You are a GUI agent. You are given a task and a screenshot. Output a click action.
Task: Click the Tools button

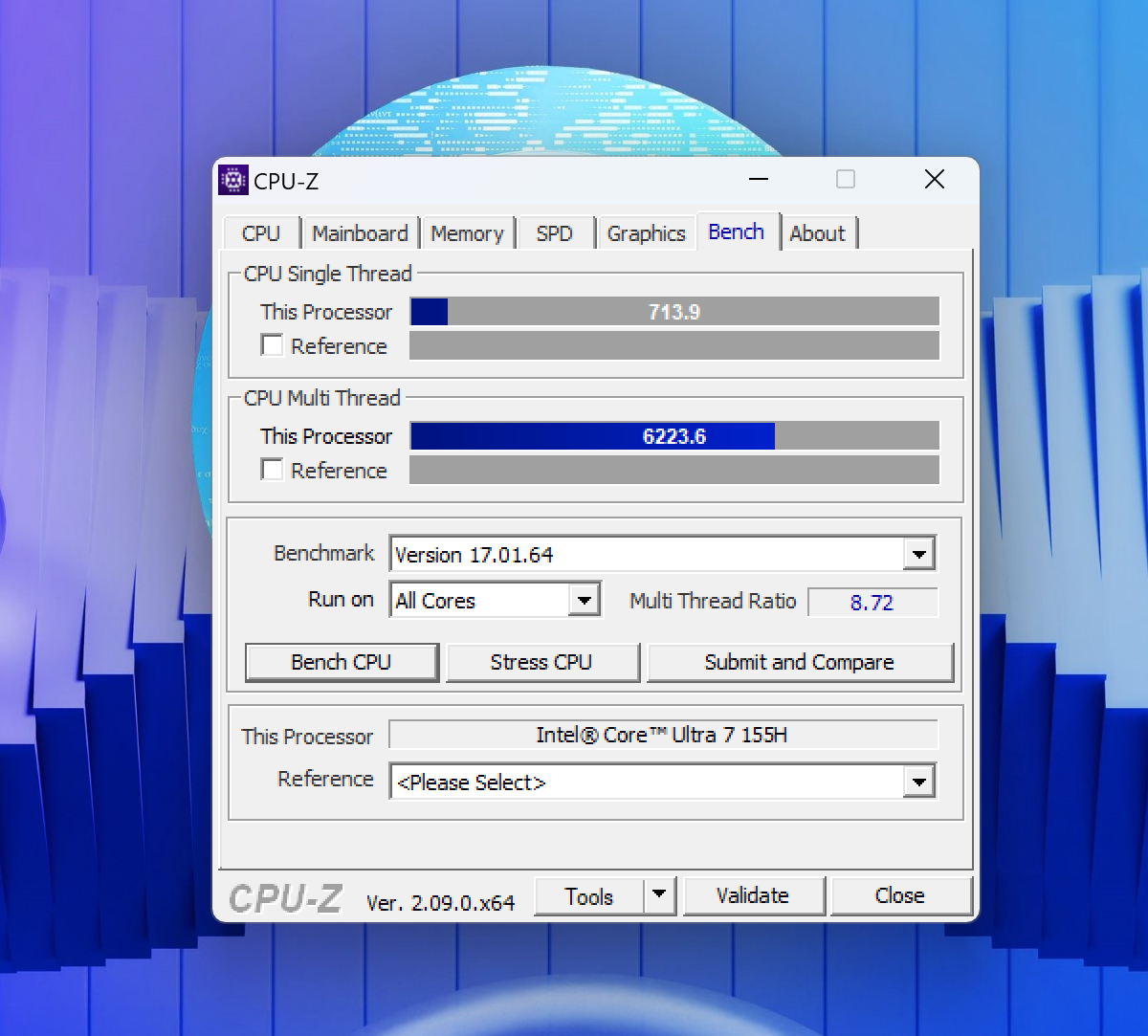point(589,896)
